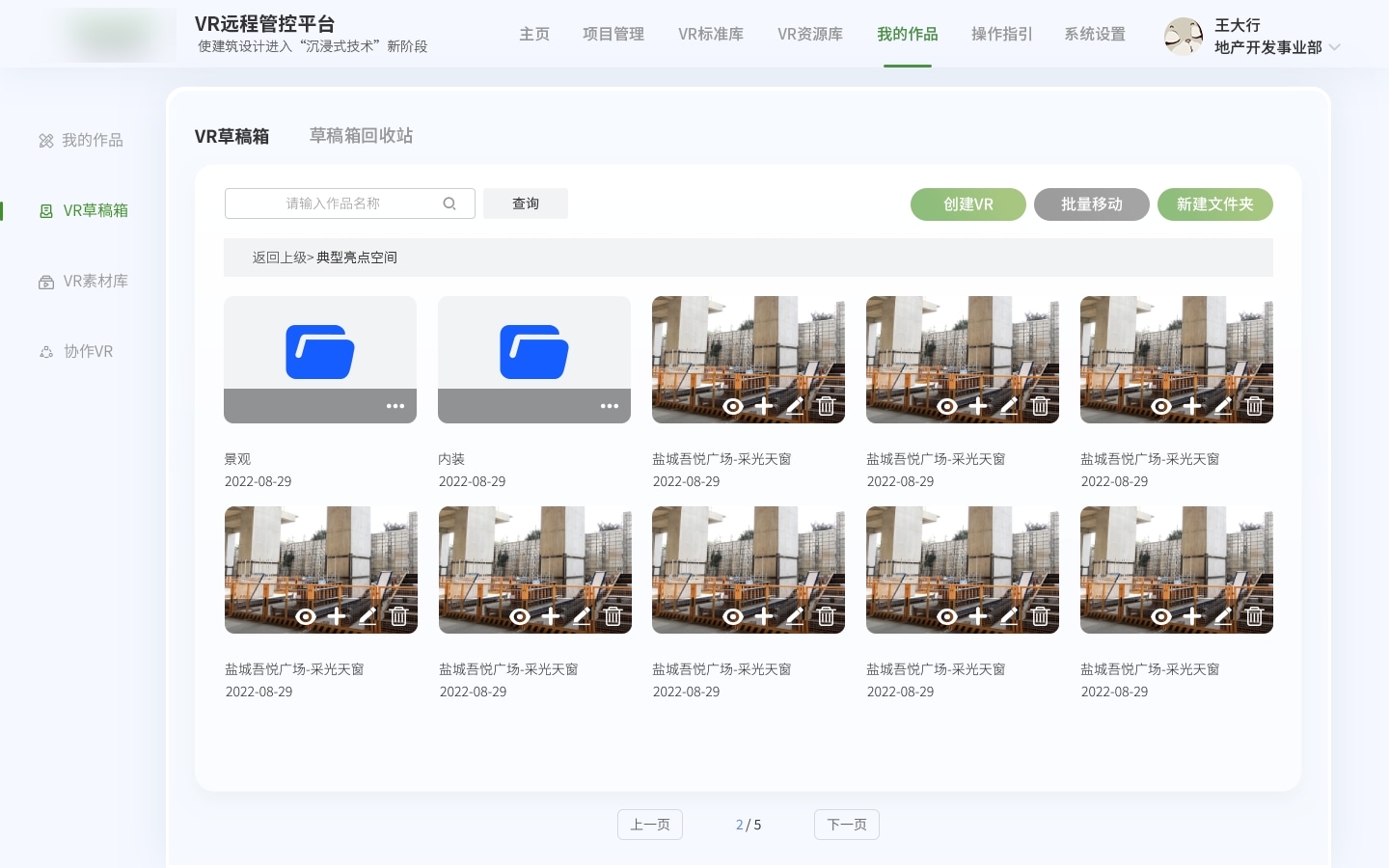Click the search magnifier icon in input box

coord(449,203)
